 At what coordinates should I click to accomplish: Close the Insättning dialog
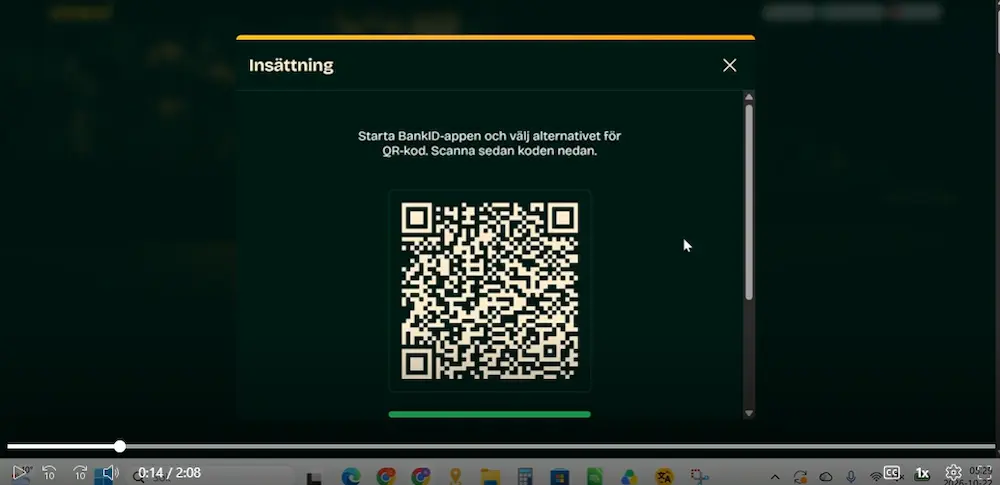pos(730,65)
